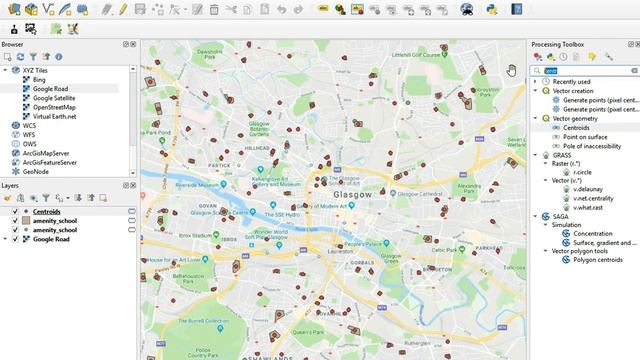Open the help contents icon
Image resolution: width=640 pixels, height=360 pixels.
point(517,9)
